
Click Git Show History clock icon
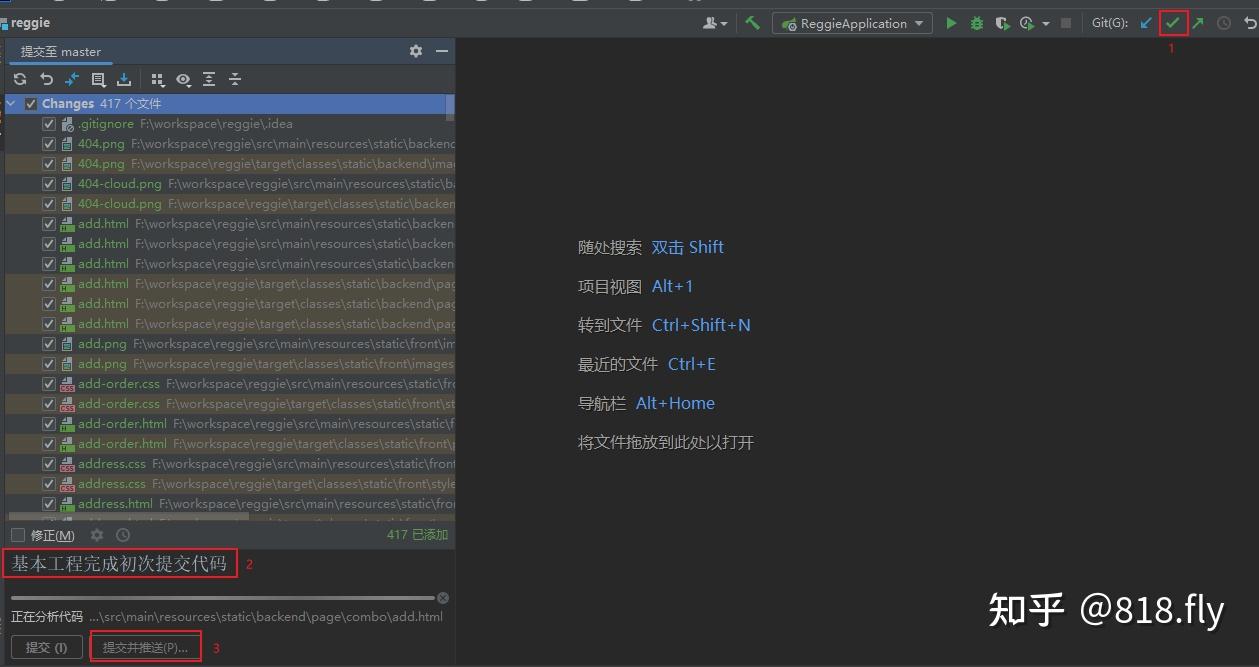pyautogui.click(x=1224, y=23)
